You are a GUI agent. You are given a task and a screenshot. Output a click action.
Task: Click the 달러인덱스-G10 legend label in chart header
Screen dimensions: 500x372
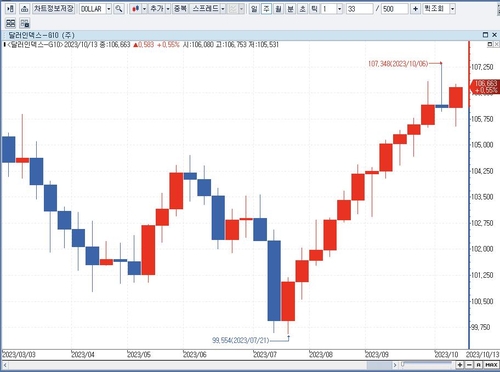coord(35,45)
